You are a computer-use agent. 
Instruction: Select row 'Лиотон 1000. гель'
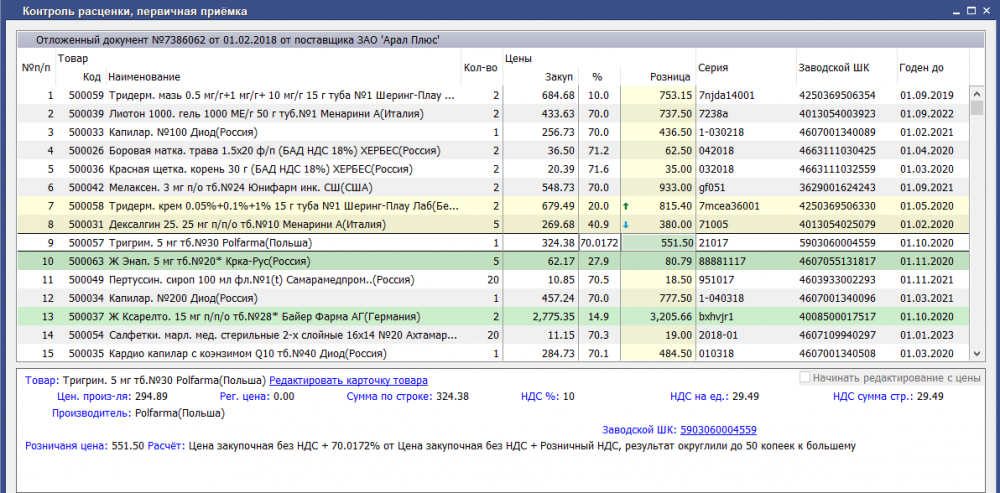494,114
